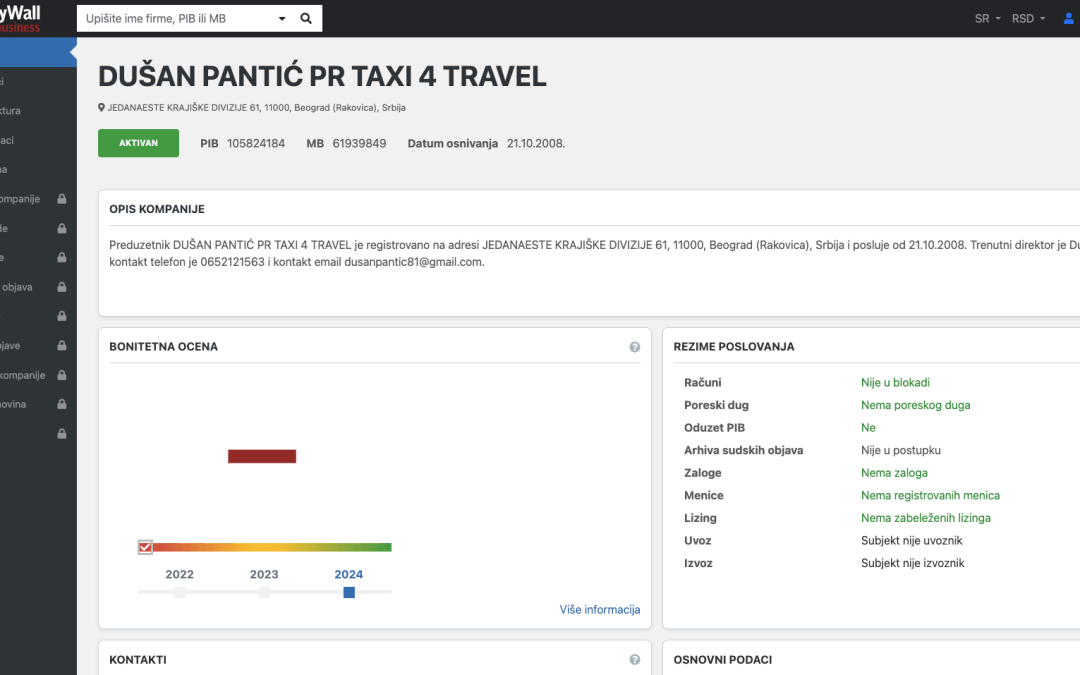
Task: Select the highlighted blue sidebar menu item
Action: click(36, 52)
